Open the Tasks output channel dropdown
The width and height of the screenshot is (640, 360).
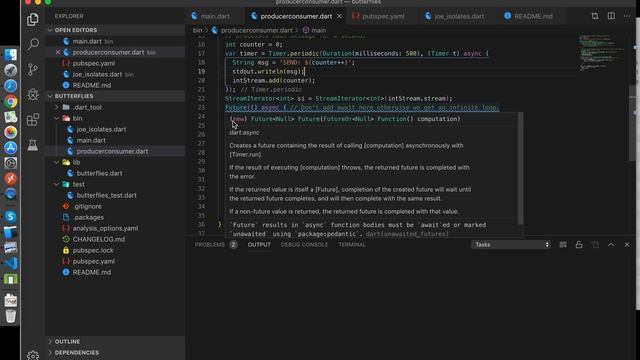point(511,244)
